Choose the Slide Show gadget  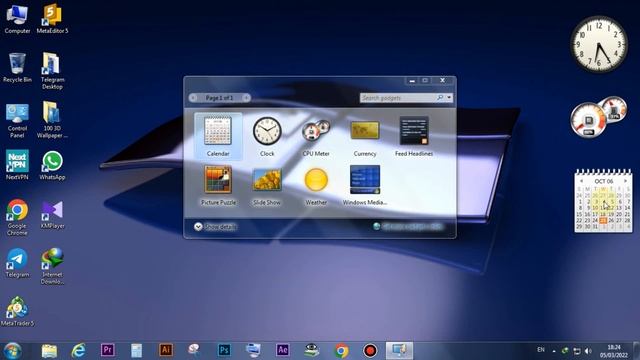coord(267,185)
